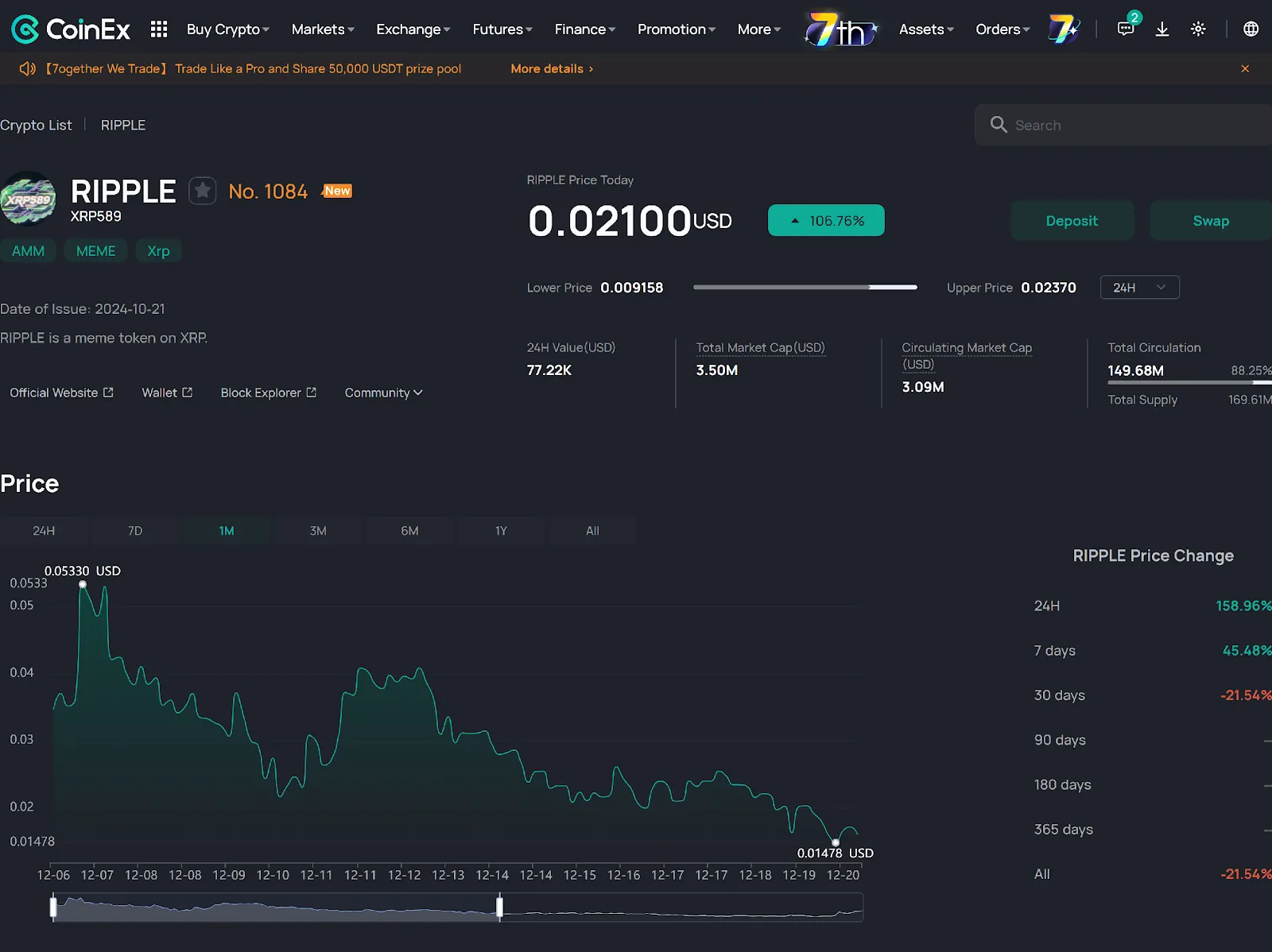
Task: Click the lower-upper price range bar
Action: (x=805, y=287)
